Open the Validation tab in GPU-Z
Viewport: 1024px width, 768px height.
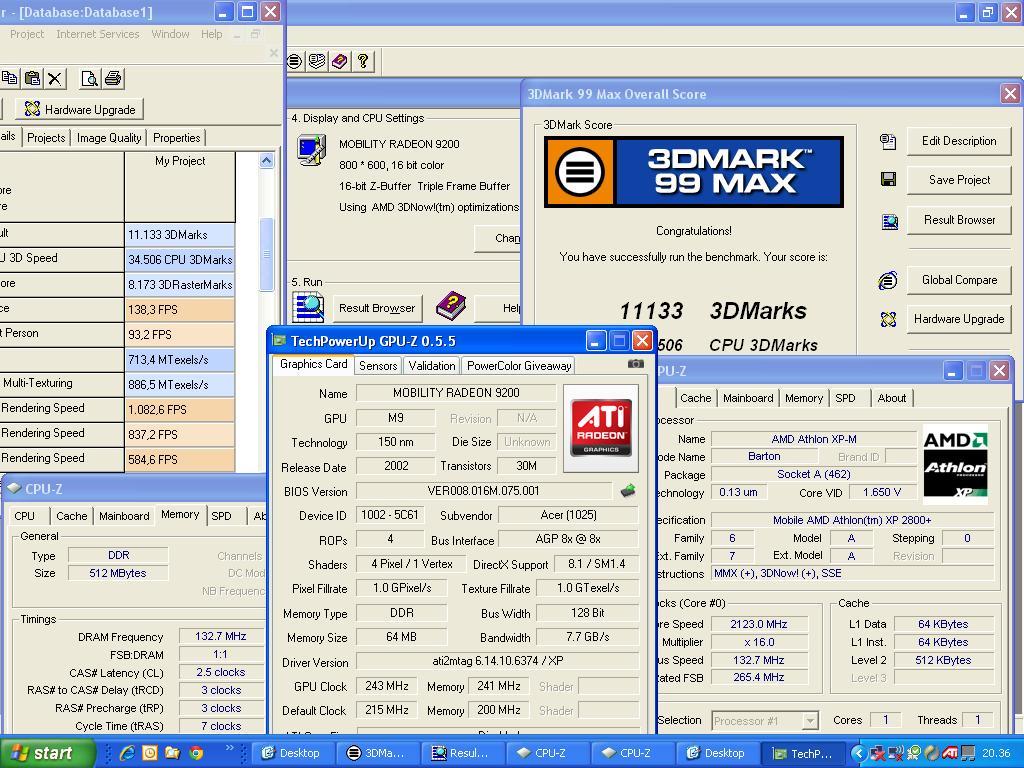click(432, 366)
